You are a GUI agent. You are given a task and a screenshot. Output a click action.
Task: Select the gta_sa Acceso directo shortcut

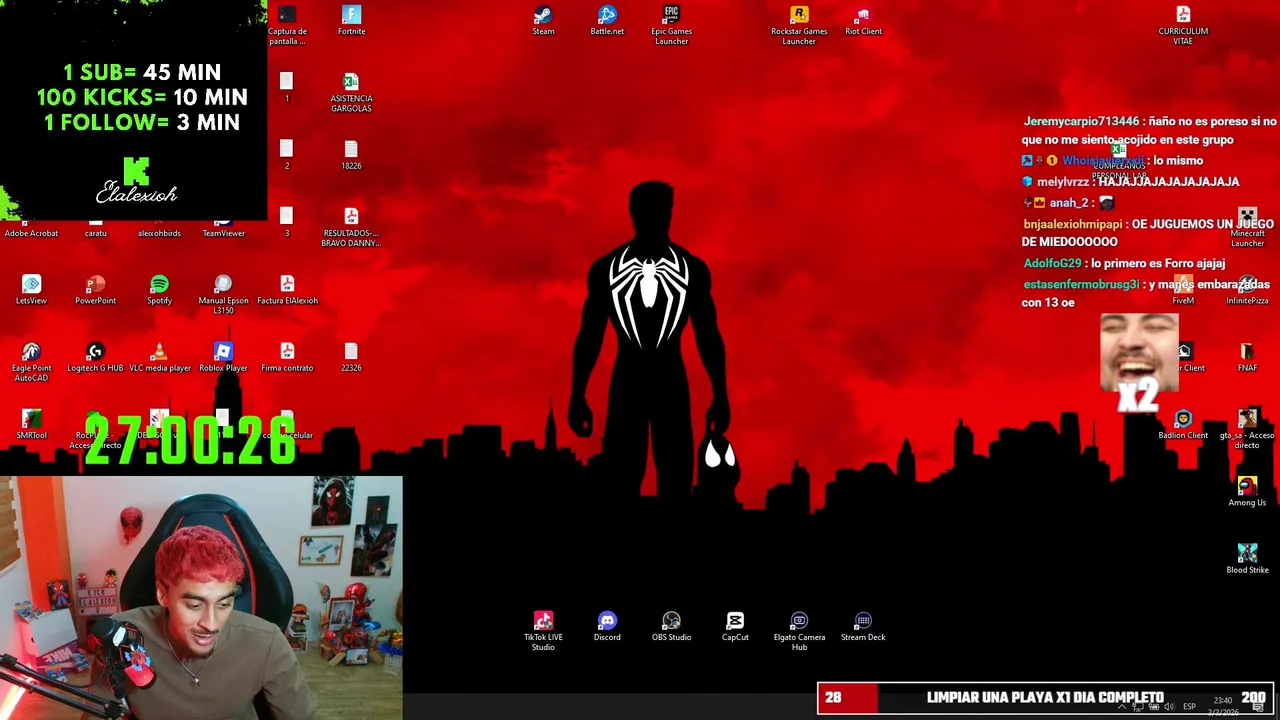(1247, 429)
